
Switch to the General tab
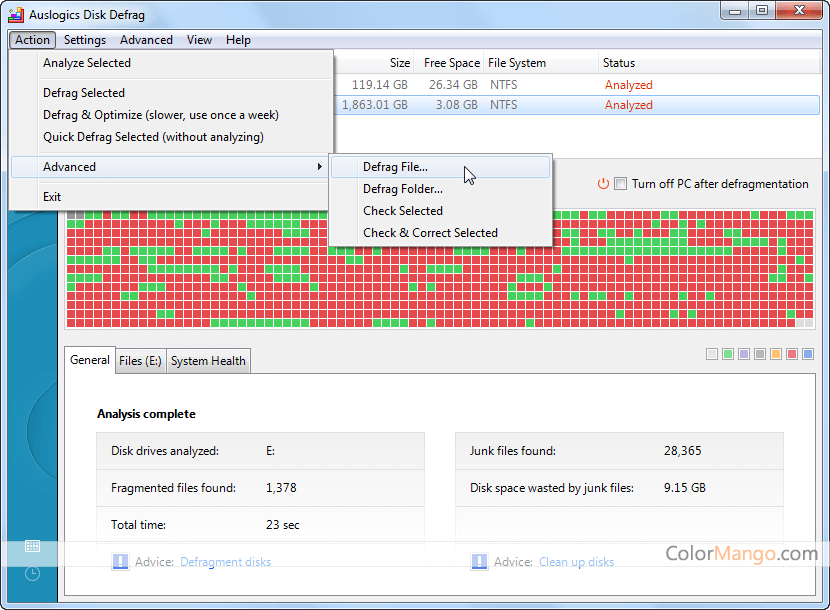coord(89,360)
